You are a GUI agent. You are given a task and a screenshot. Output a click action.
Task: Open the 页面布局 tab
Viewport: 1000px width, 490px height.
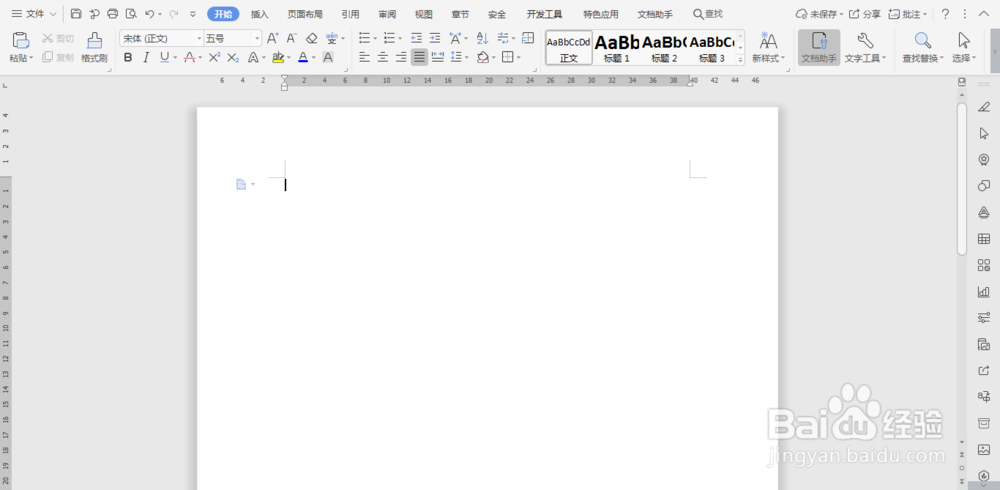click(x=305, y=14)
